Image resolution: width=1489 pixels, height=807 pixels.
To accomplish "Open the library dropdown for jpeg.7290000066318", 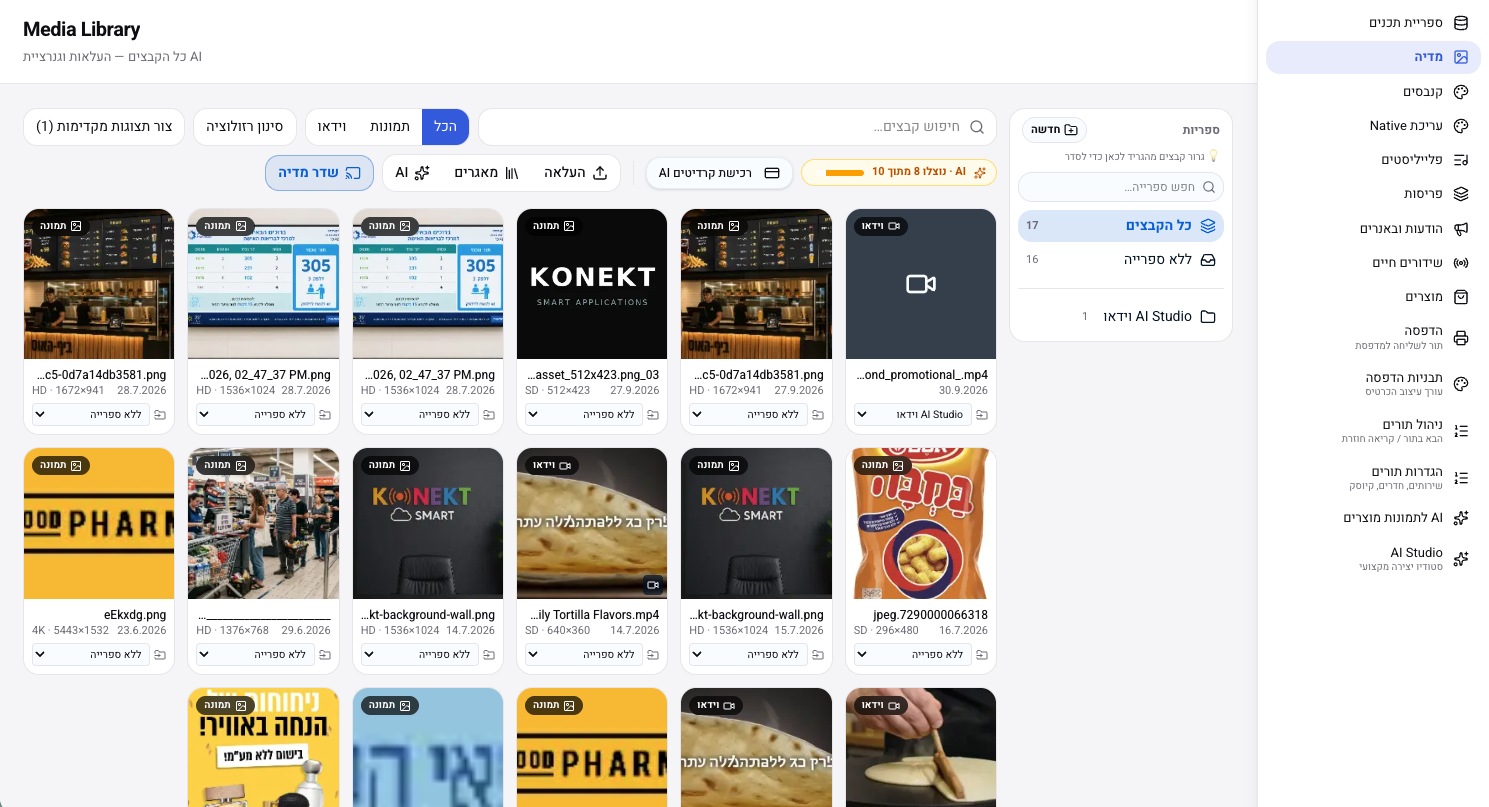I will click(913, 655).
